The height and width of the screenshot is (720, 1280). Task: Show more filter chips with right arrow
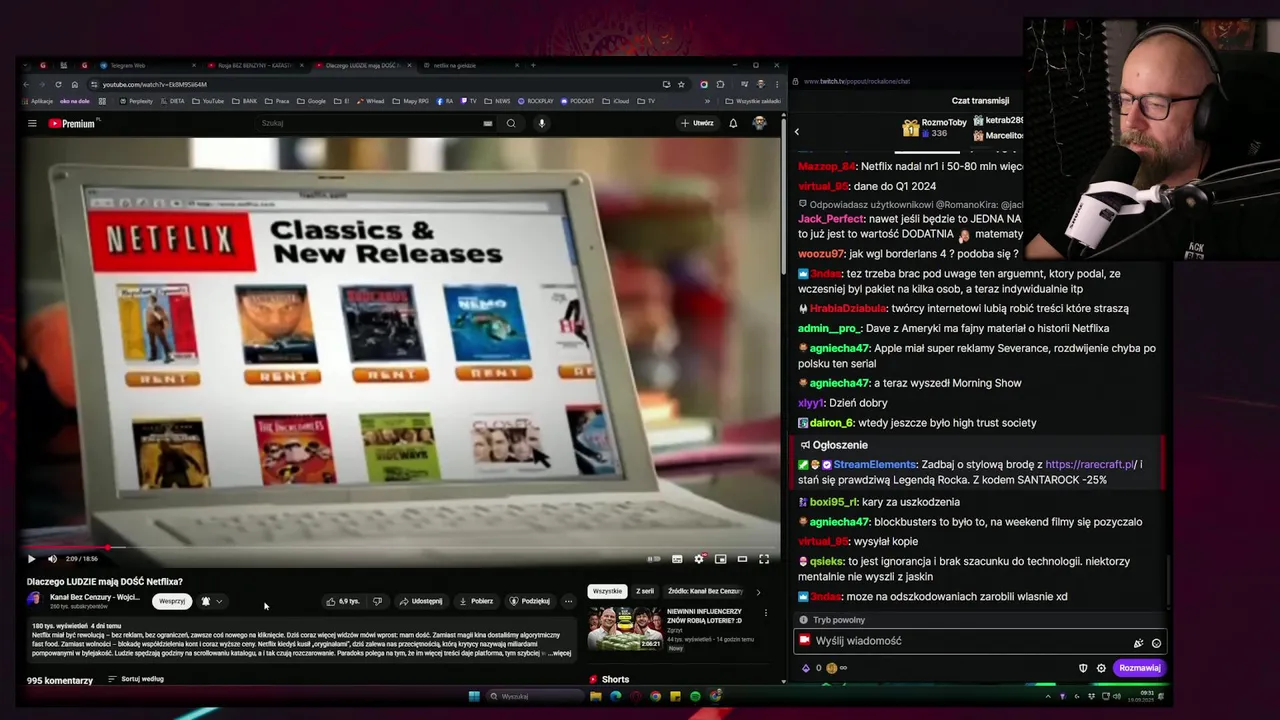758,591
